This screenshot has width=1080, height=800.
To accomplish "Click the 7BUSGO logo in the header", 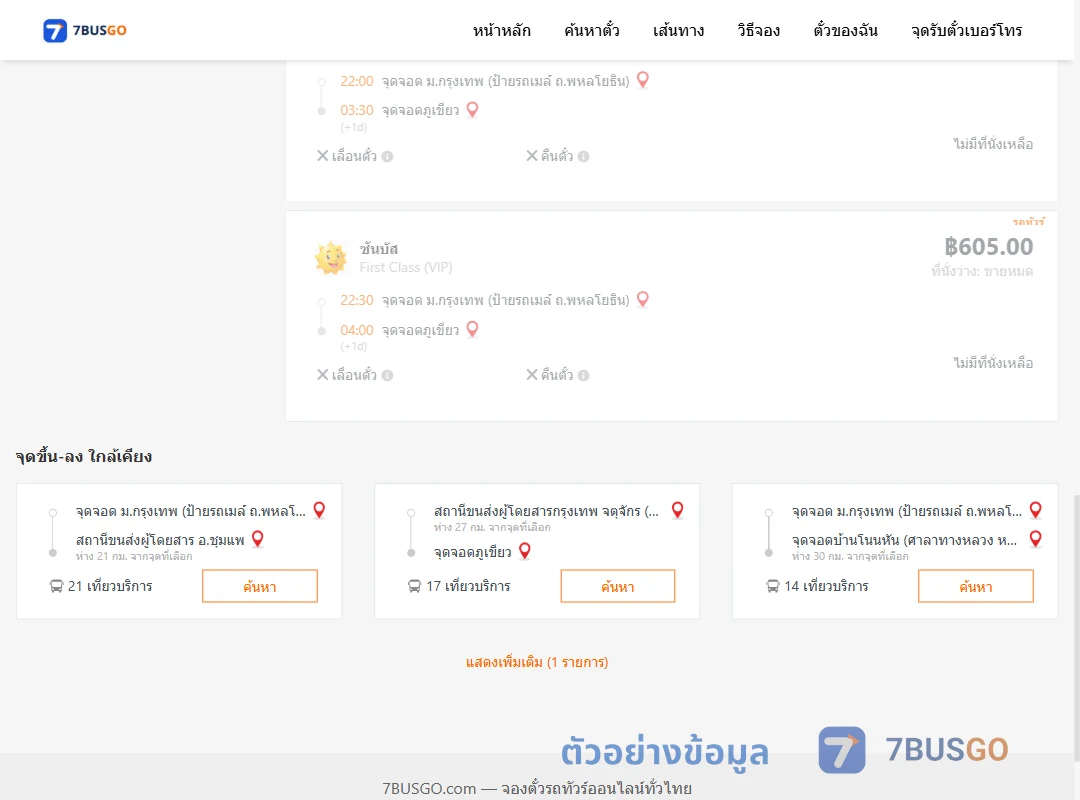I will coord(85,30).
